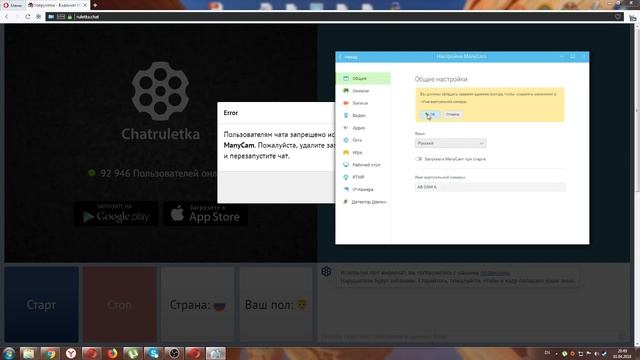Go back in the browser
The width and height of the screenshot is (640, 360).
click(7, 17)
